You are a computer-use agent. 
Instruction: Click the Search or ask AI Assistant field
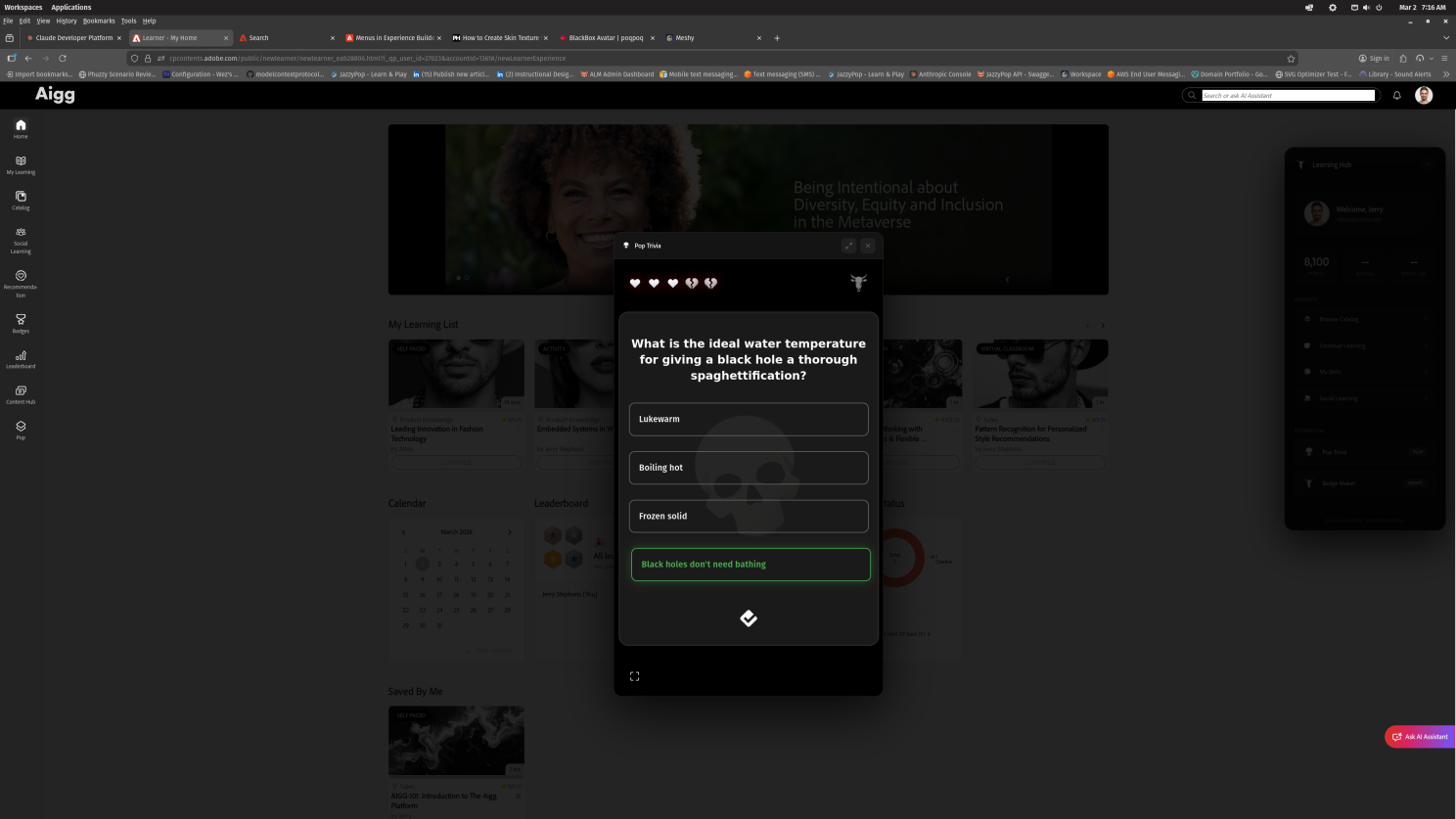[x=1288, y=95]
